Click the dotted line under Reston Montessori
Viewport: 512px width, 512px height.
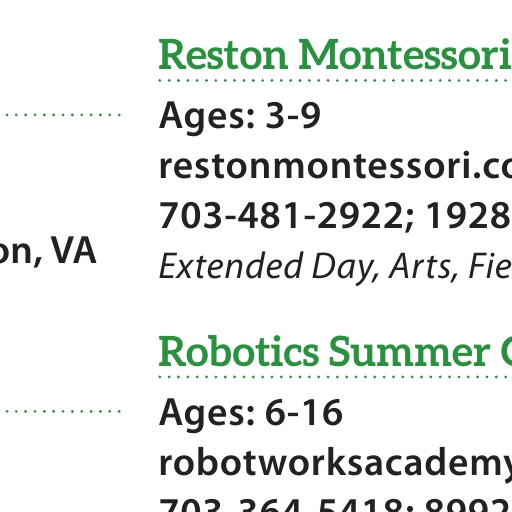335,81
